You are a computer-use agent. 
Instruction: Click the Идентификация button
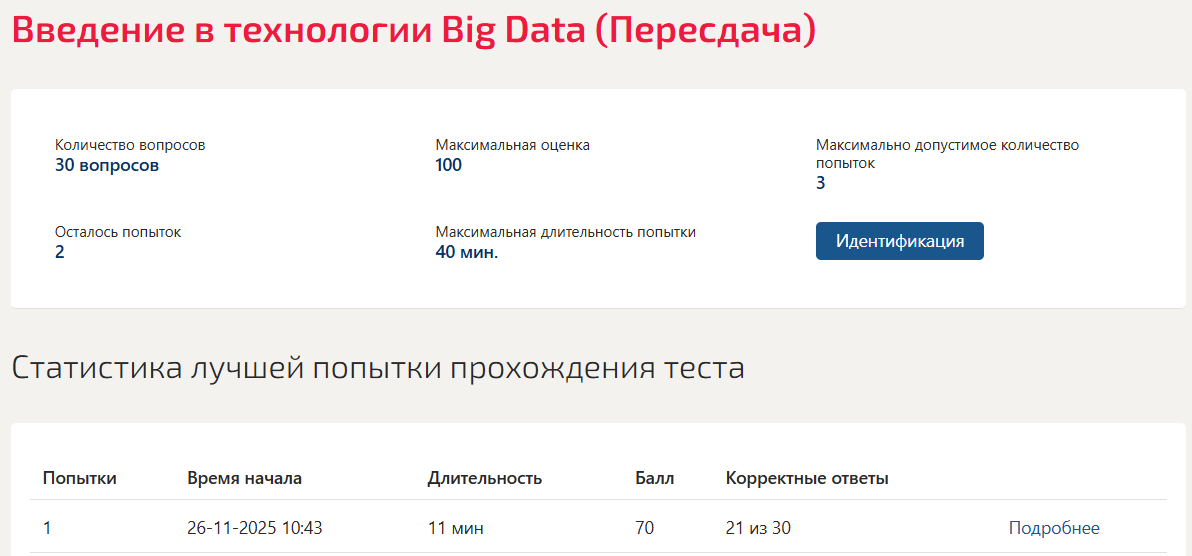tap(899, 241)
